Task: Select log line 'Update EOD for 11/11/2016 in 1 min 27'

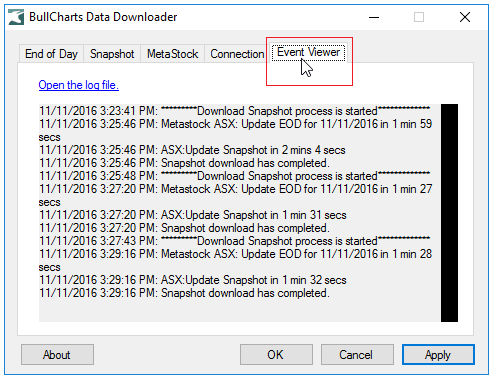Action: (x=235, y=195)
